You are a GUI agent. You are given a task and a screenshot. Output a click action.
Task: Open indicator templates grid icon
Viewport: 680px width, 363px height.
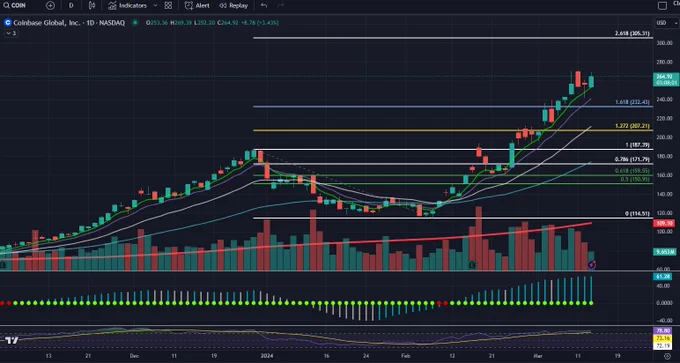pos(168,6)
